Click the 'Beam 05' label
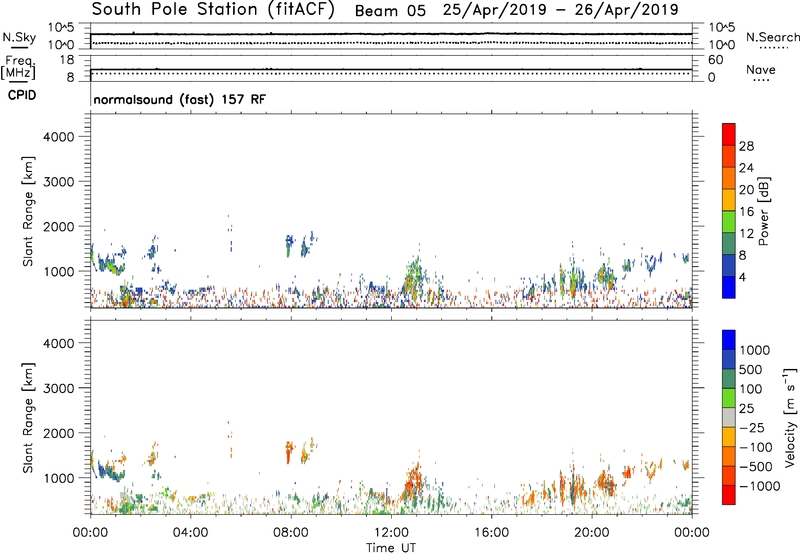Image resolution: width=800 pixels, height=554 pixels. tap(390, 11)
